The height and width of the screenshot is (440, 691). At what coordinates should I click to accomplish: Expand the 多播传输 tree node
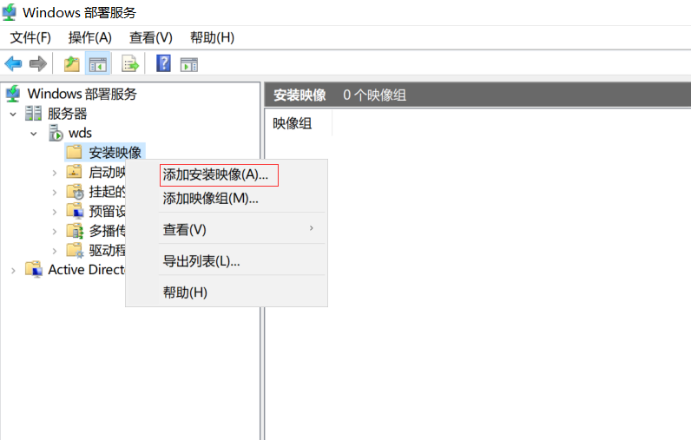pyautogui.click(x=54, y=231)
